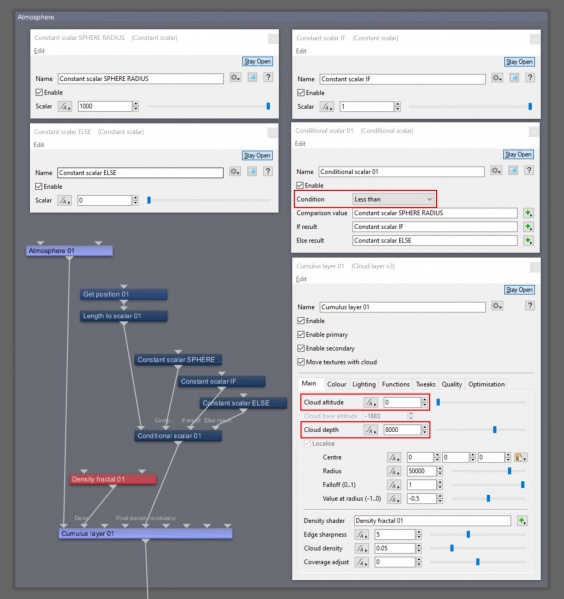Click preview window icon in Constant scalar IF
This screenshot has height=599, width=564.
pos(514,78)
